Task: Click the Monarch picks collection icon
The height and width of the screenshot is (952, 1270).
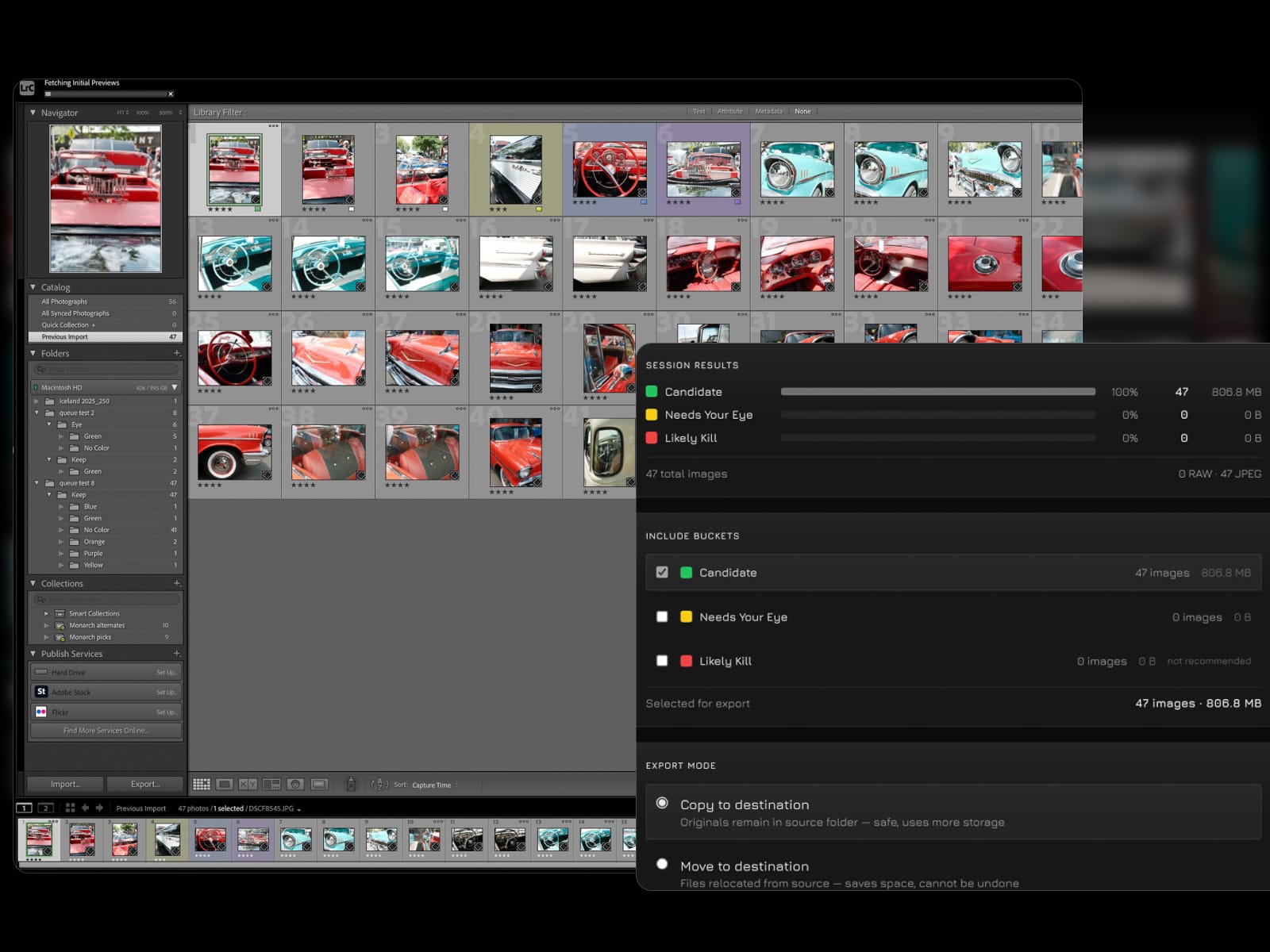Action: tap(60, 637)
